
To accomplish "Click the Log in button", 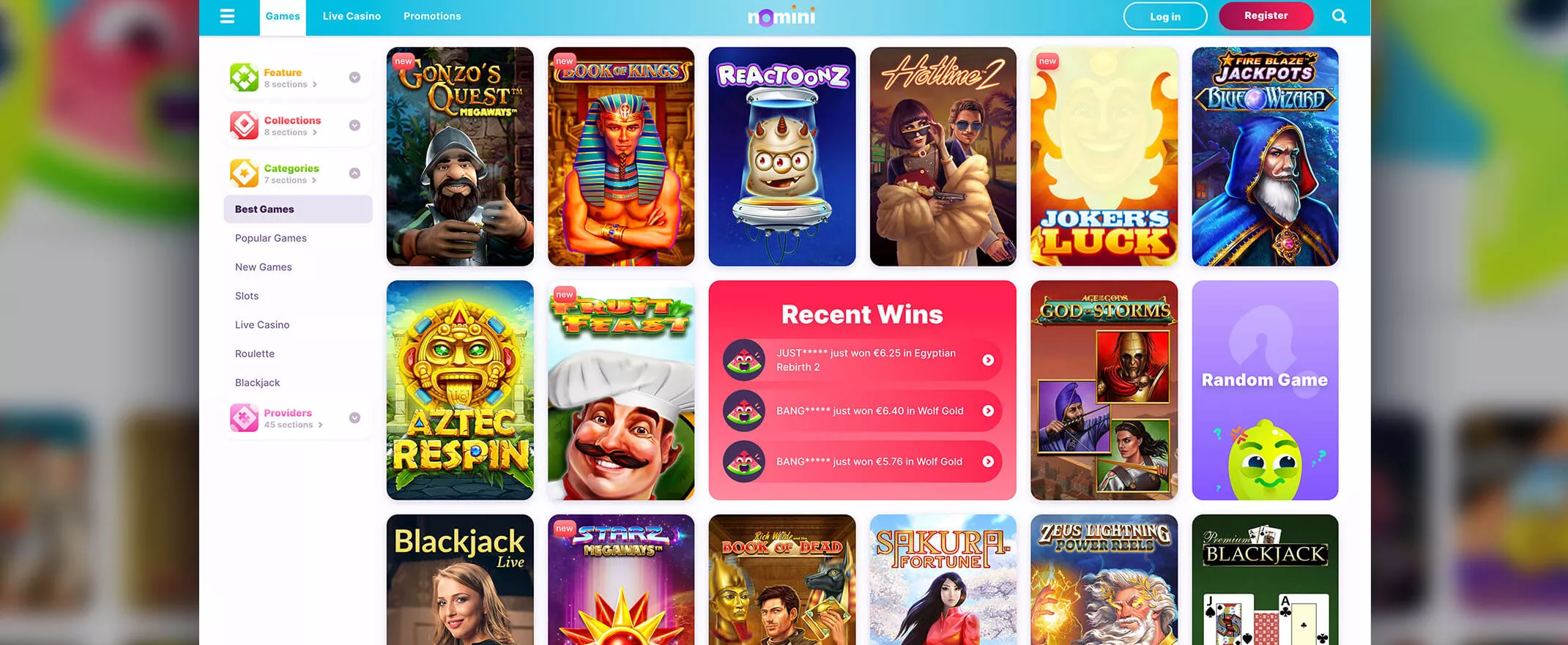I will (1165, 16).
